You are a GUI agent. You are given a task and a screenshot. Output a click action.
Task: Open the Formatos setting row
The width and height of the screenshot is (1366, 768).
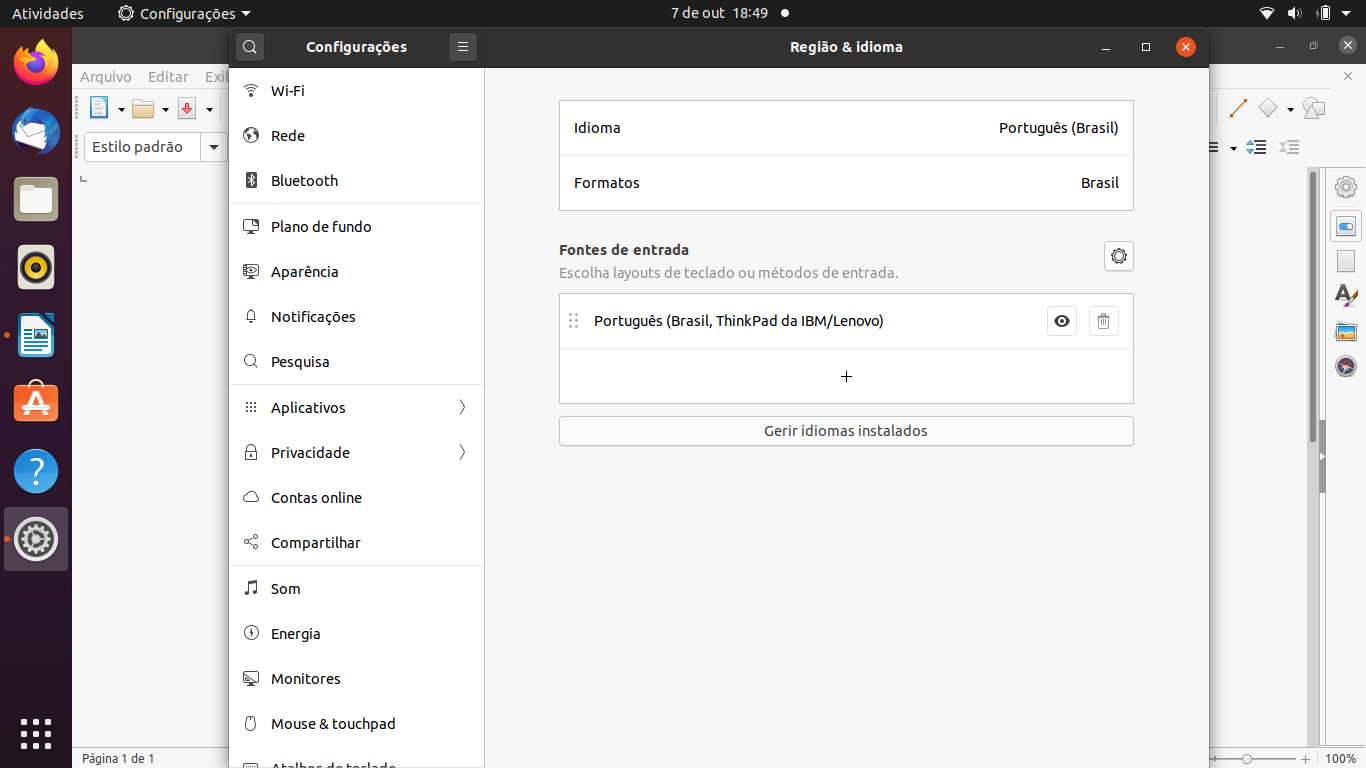(x=846, y=183)
